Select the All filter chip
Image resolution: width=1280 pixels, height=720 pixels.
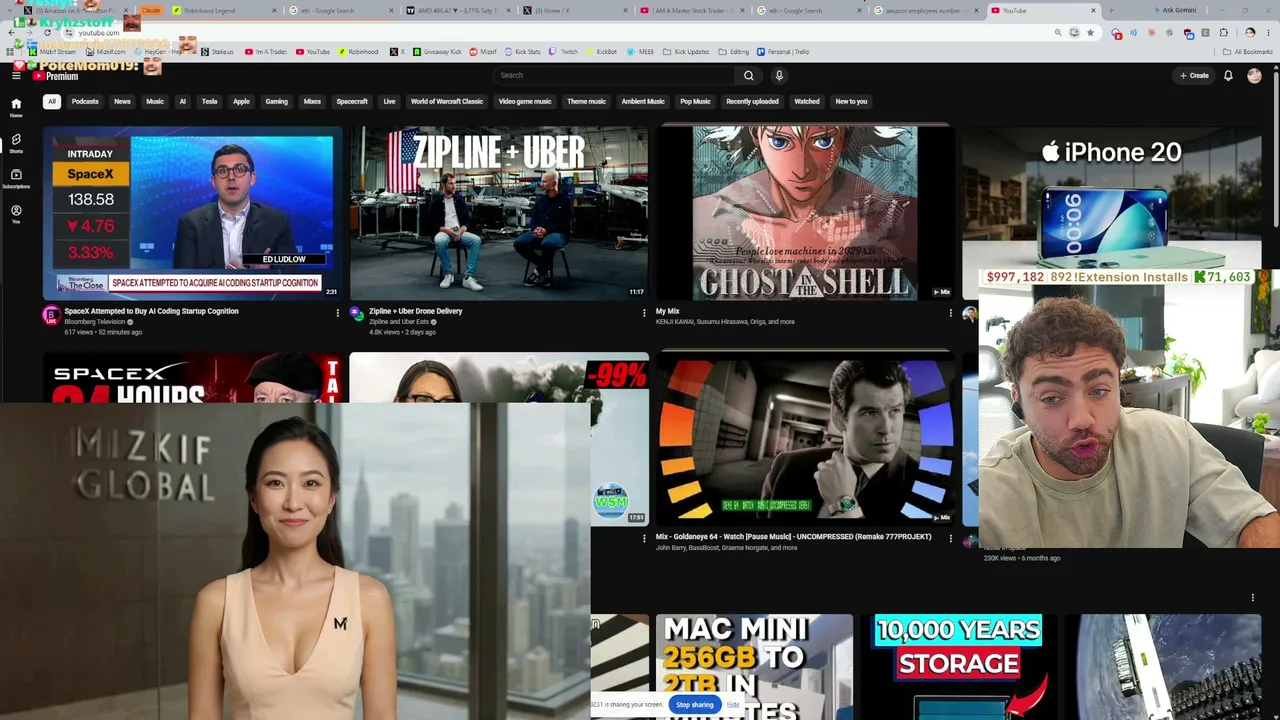pyautogui.click(x=51, y=101)
